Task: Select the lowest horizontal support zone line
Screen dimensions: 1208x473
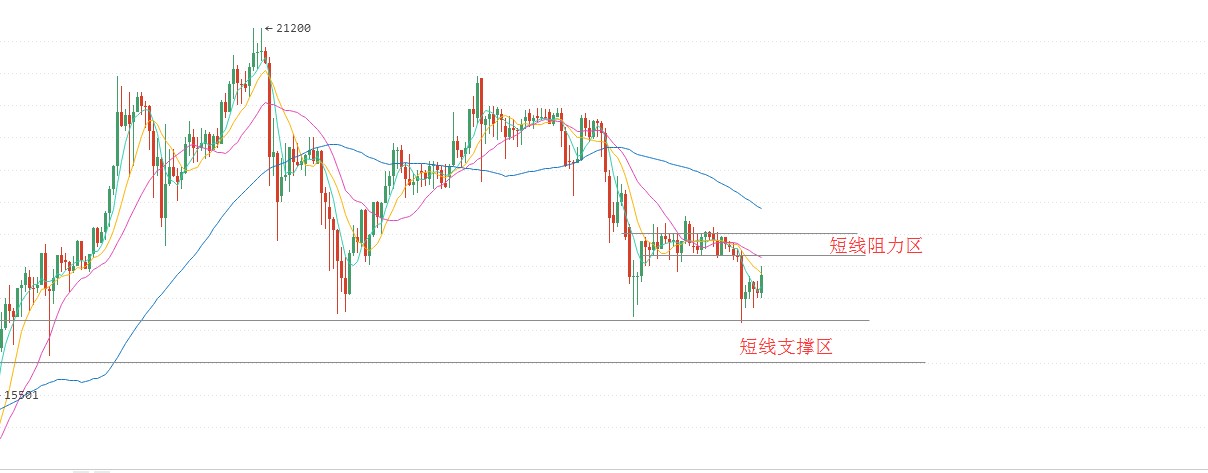Action: [463, 362]
